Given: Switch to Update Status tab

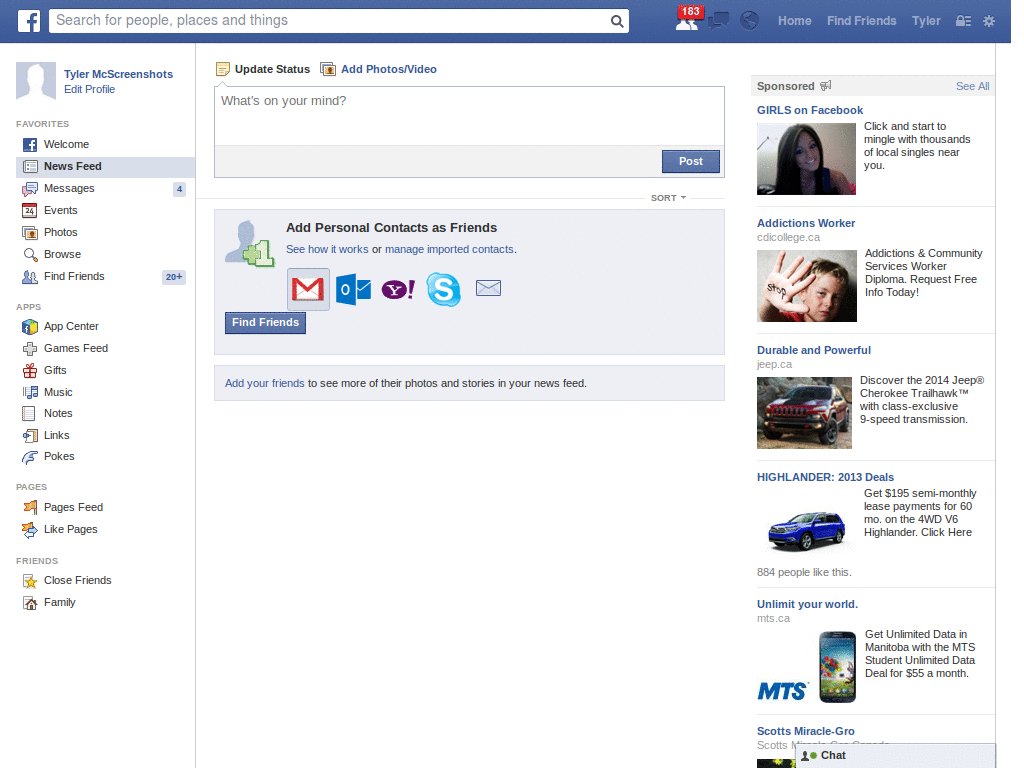Looking at the screenshot, I should [x=263, y=69].
